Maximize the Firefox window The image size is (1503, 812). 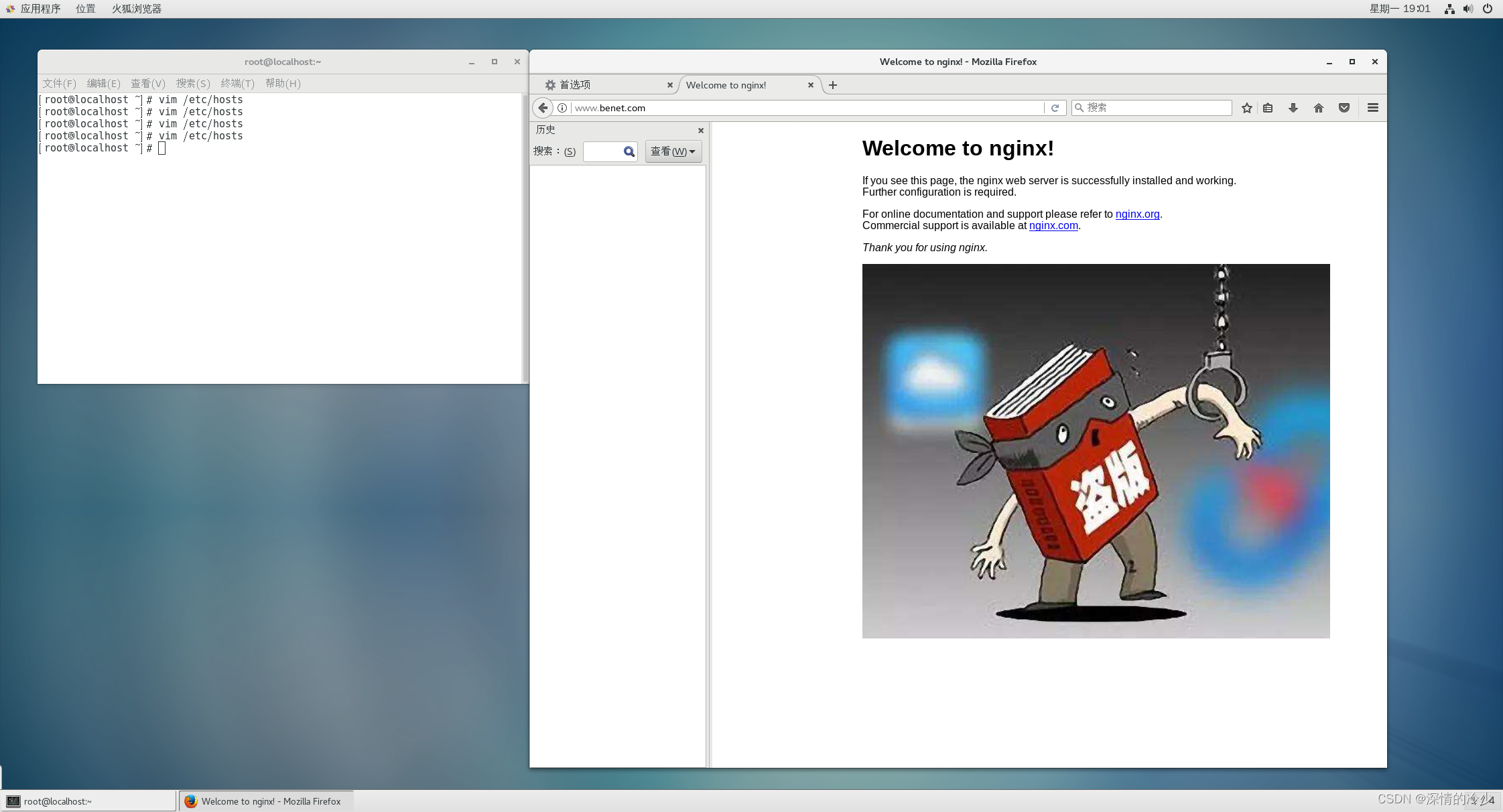pyautogui.click(x=1352, y=62)
